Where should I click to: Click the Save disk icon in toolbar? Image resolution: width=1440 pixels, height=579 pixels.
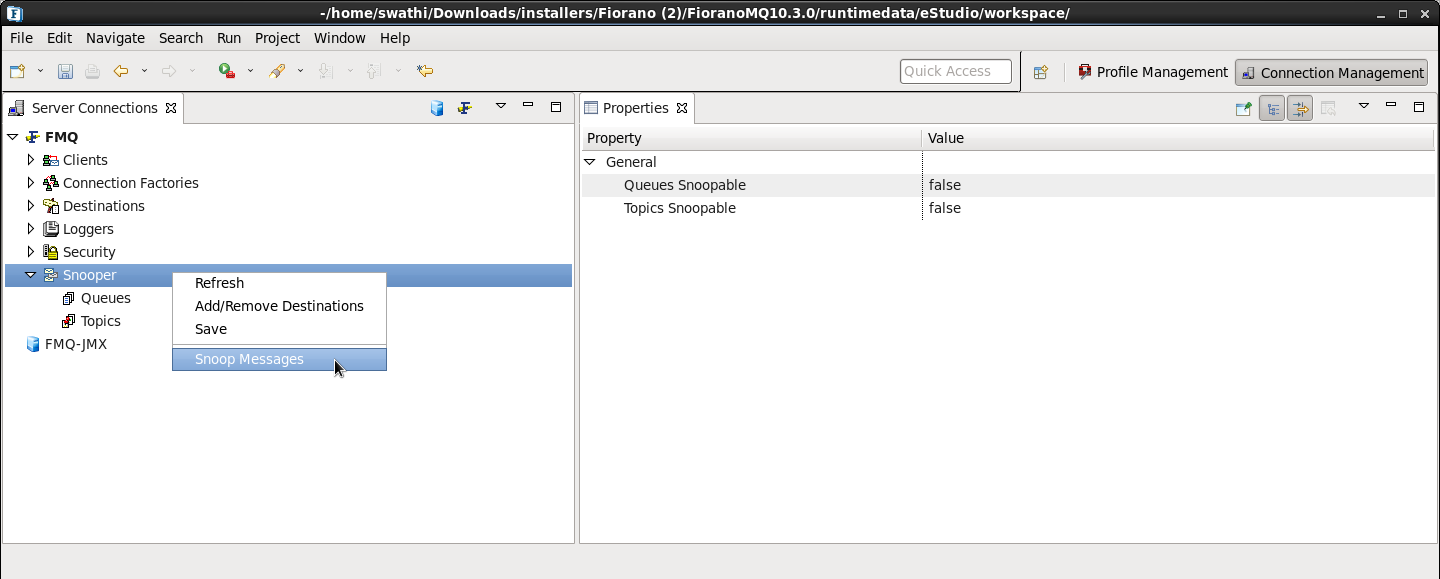pyautogui.click(x=65, y=71)
